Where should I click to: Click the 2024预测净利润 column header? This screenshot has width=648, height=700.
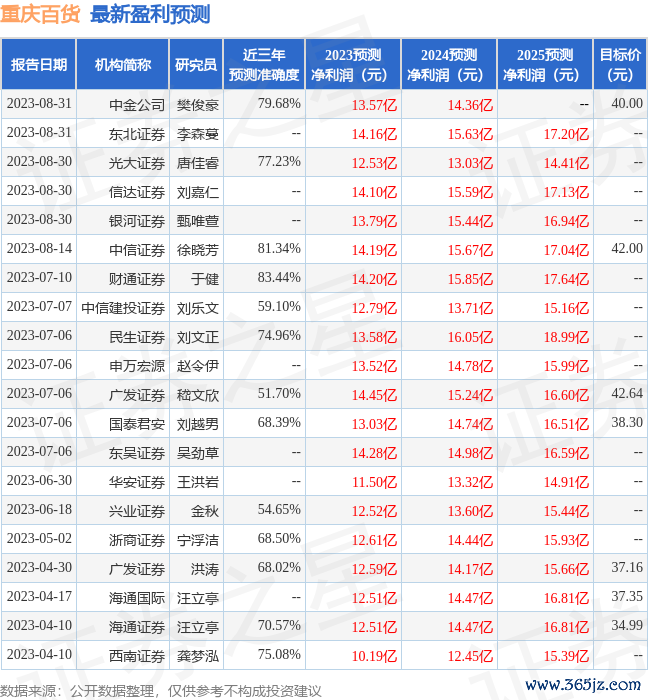pyautogui.click(x=449, y=65)
